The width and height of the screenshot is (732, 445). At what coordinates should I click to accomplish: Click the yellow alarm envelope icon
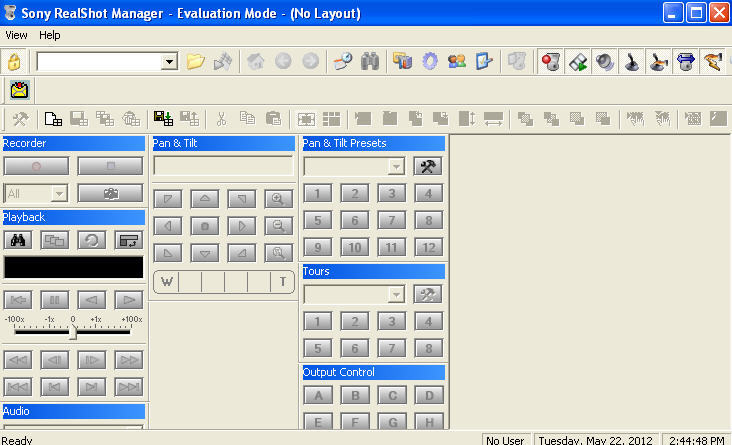20,90
